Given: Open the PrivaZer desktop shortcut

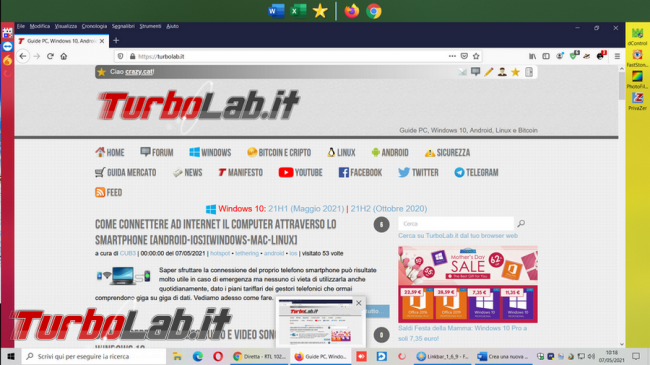Looking at the screenshot, I should [x=637, y=101].
